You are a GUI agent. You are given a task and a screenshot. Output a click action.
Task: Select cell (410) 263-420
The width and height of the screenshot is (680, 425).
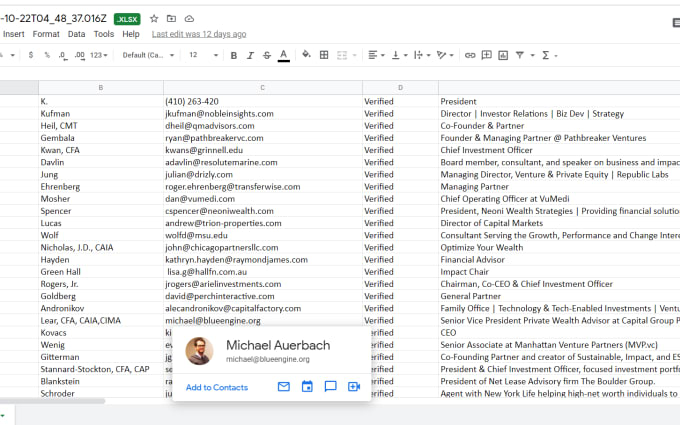coord(262,101)
